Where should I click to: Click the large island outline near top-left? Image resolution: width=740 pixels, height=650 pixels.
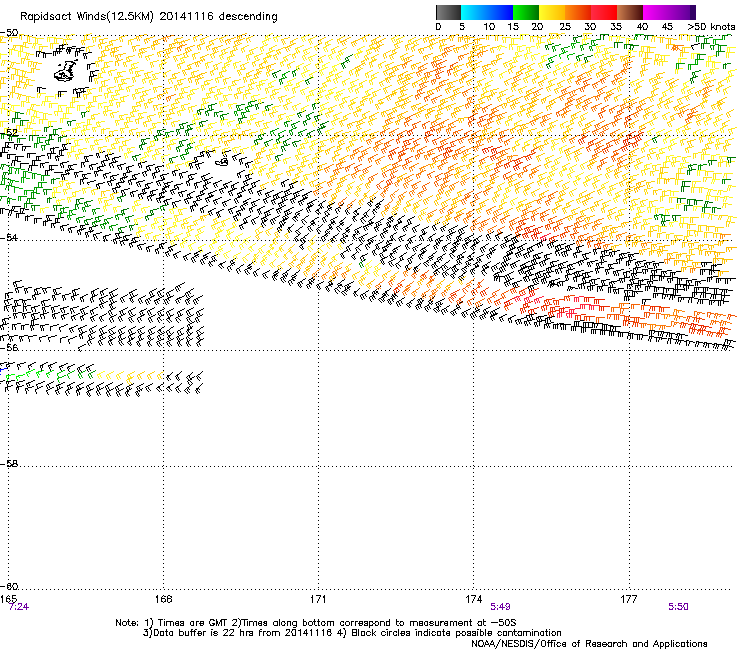click(x=66, y=70)
